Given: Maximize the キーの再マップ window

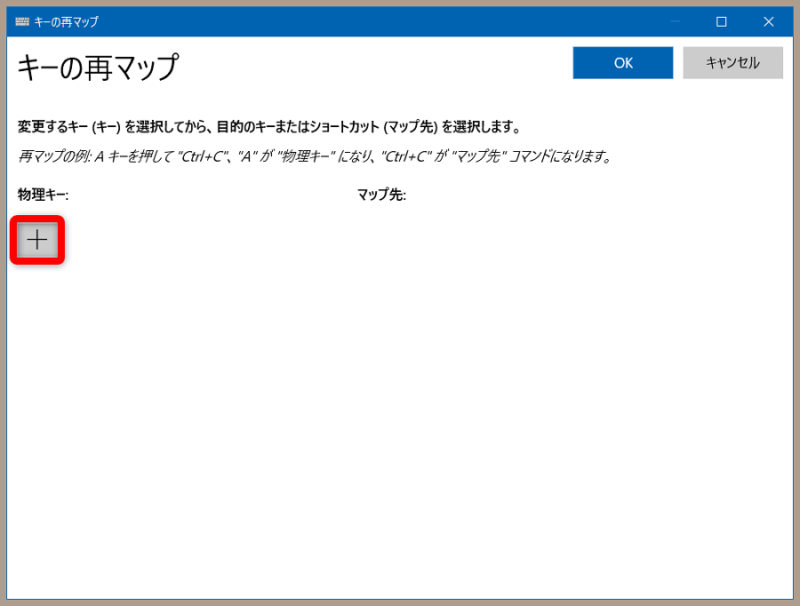Looking at the screenshot, I should click(721, 22).
